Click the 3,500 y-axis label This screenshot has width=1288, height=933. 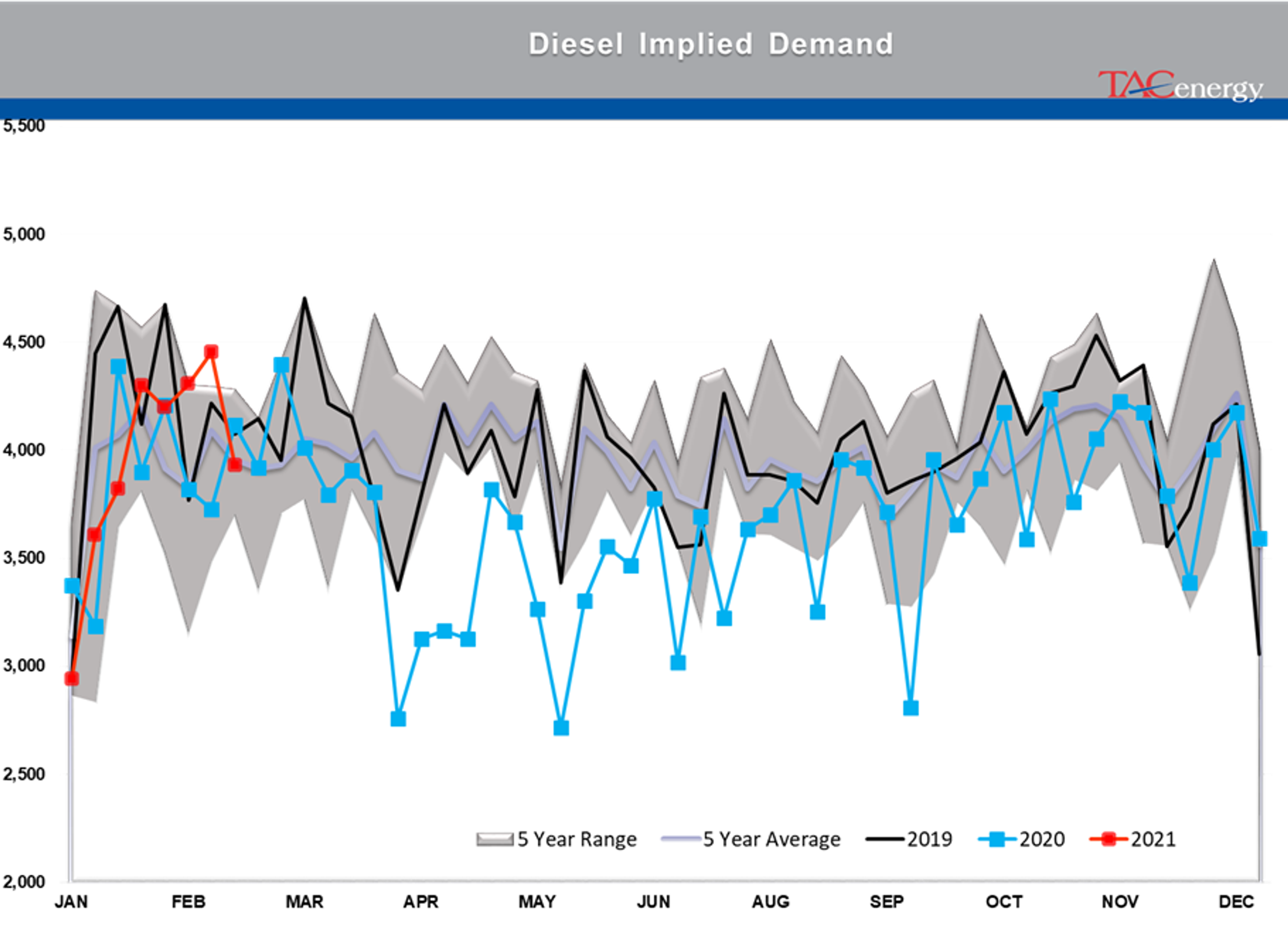[x=24, y=558]
